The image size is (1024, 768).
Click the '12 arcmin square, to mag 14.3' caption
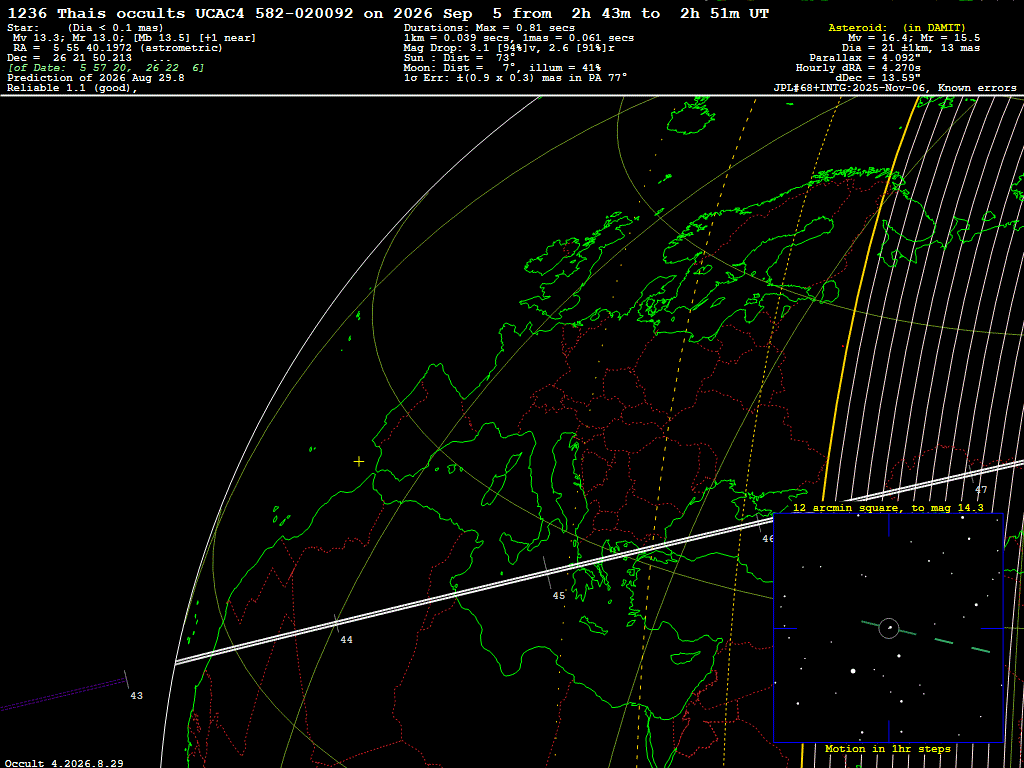888,507
